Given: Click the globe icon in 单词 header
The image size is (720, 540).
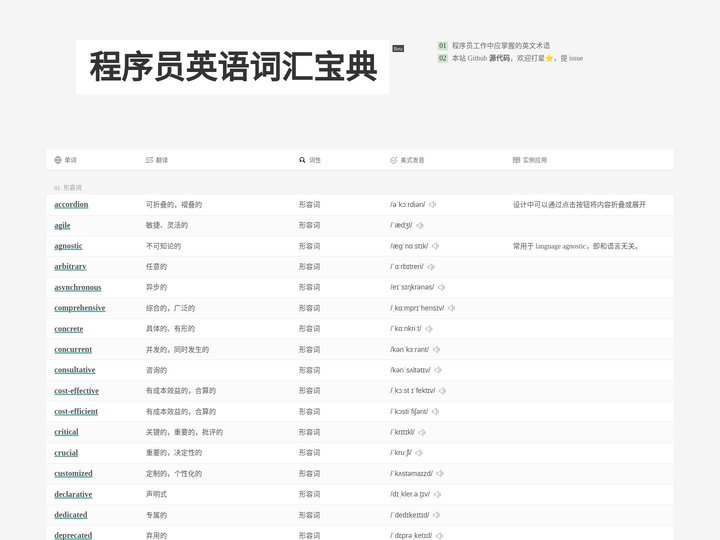Looking at the screenshot, I should [x=58, y=160].
